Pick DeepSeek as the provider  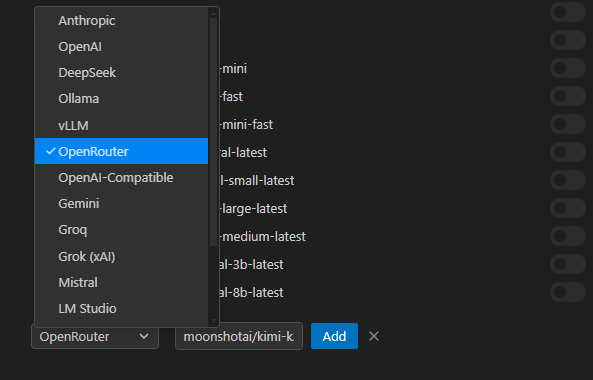(x=121, y=73)
